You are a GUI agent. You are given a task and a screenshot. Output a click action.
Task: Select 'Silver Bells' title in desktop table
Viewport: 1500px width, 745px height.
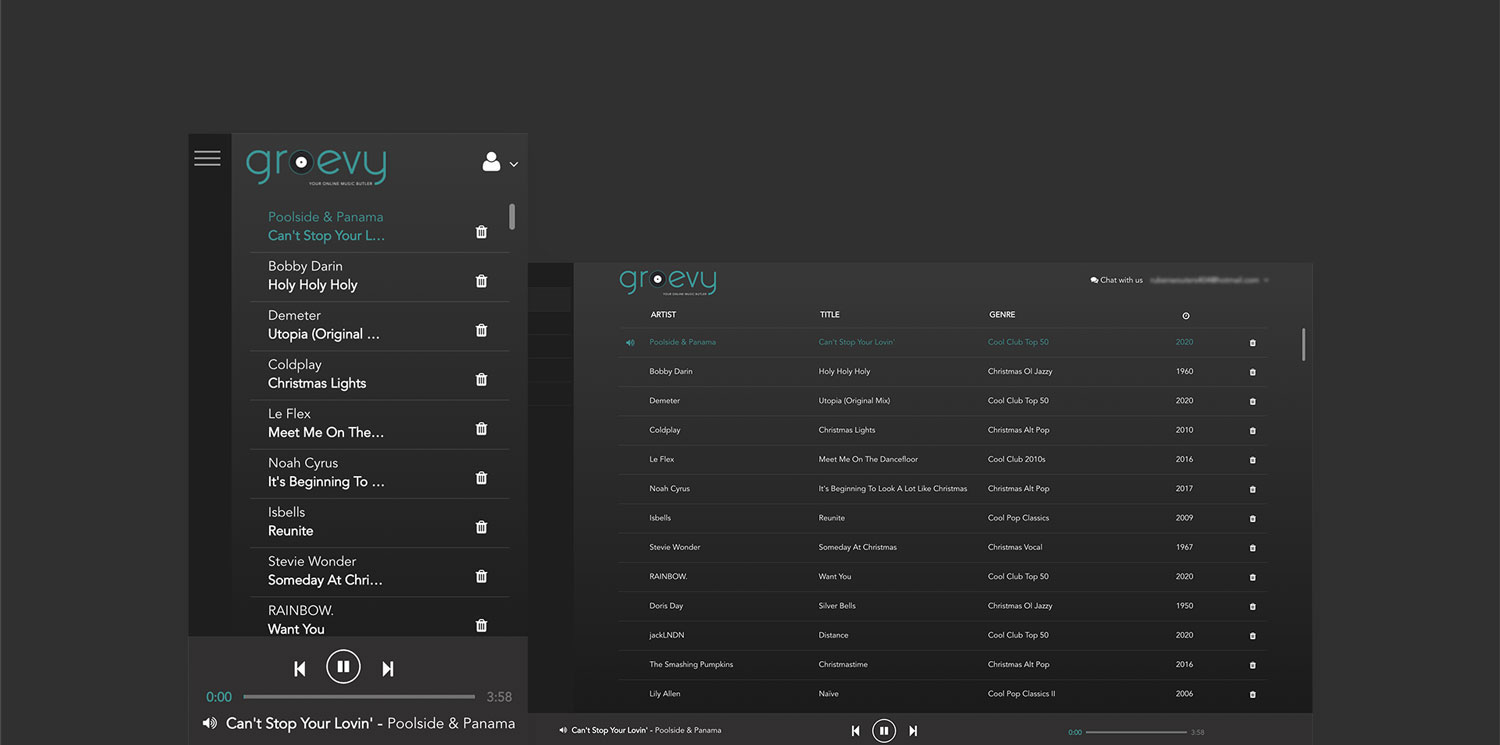pos(837,606)
